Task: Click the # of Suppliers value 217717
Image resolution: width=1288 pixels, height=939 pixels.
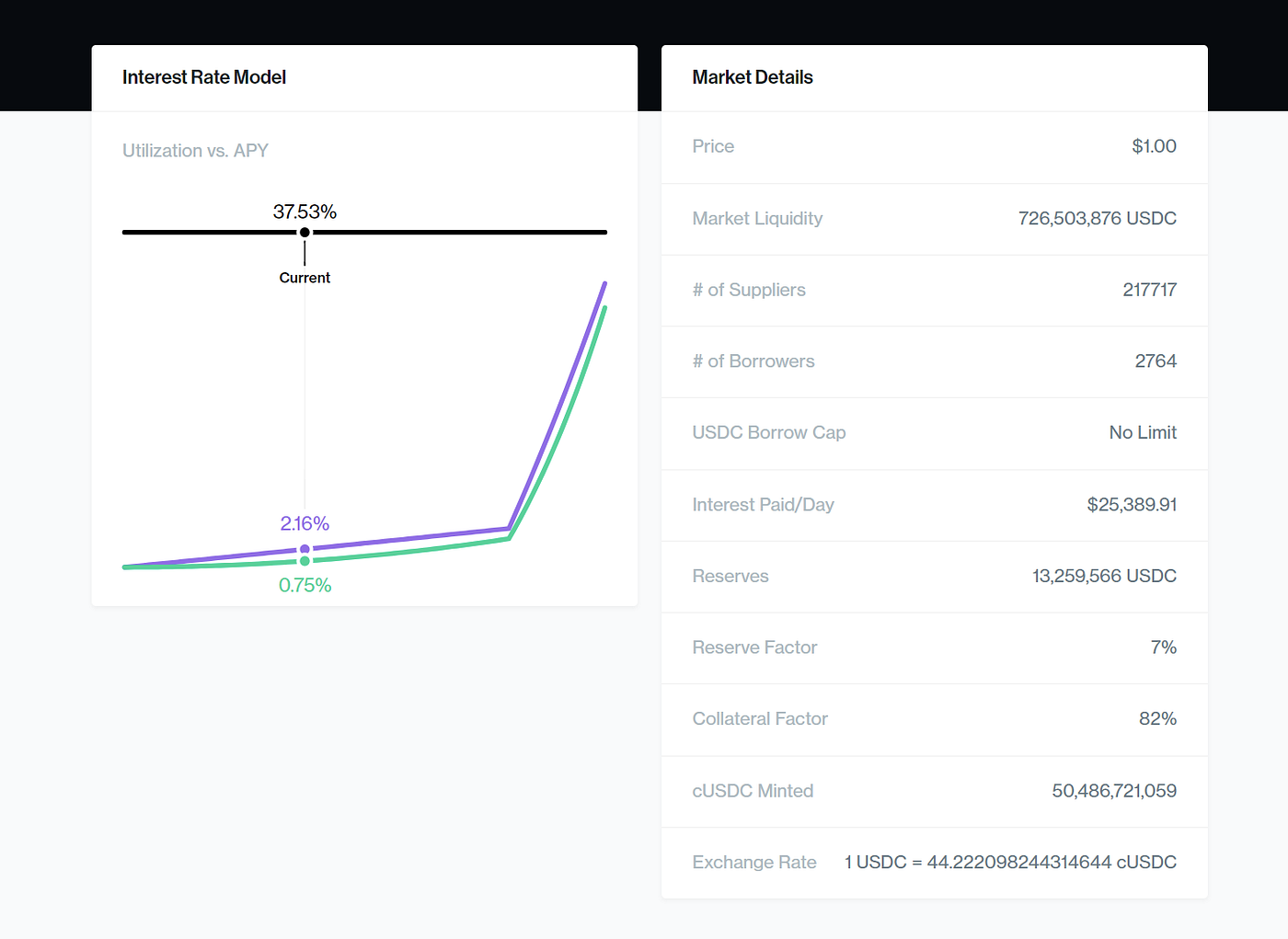Action: (x=1149, y=290)
